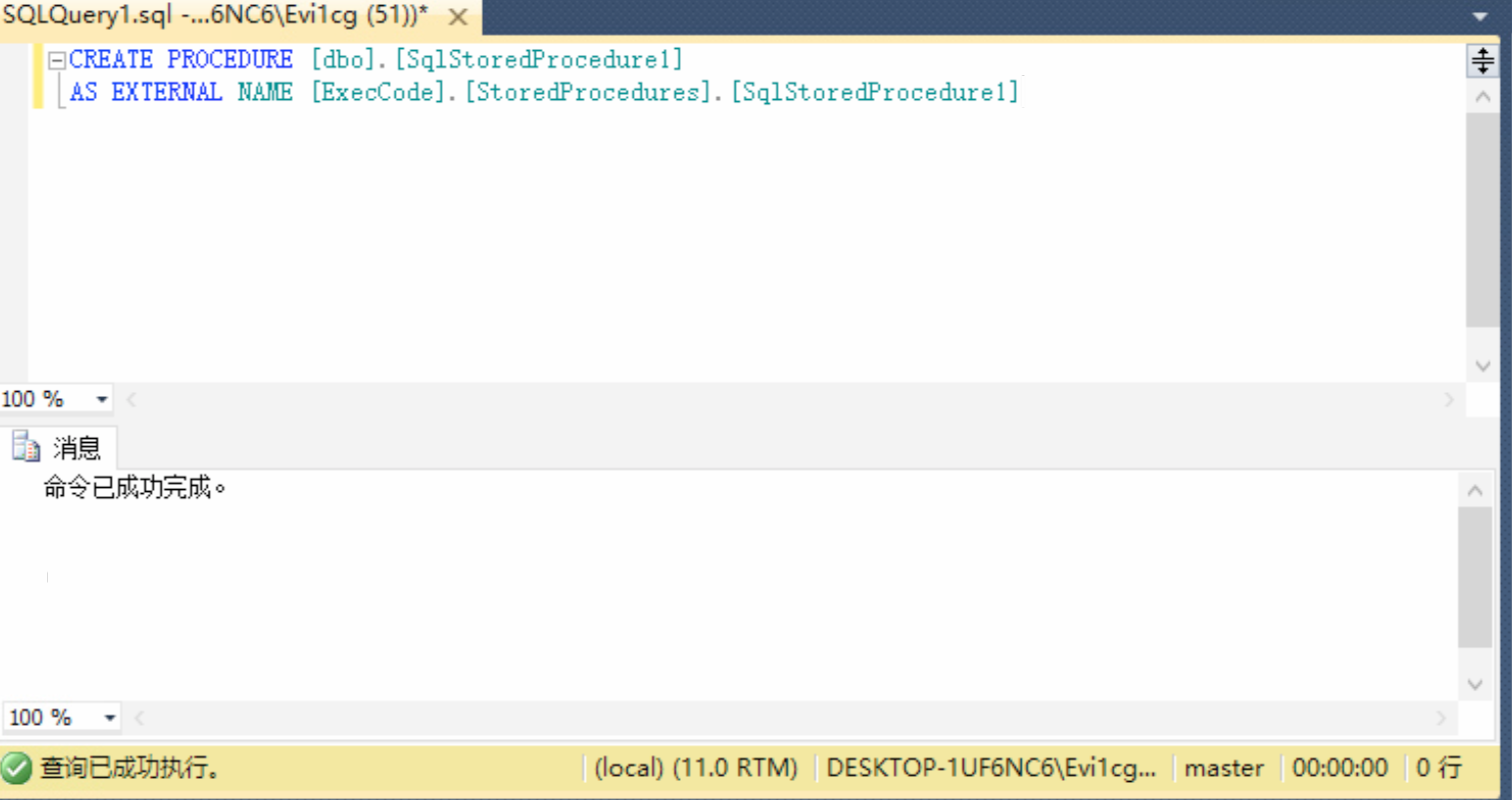Click editor horizontal scroll left arrow

pos(131,399)
